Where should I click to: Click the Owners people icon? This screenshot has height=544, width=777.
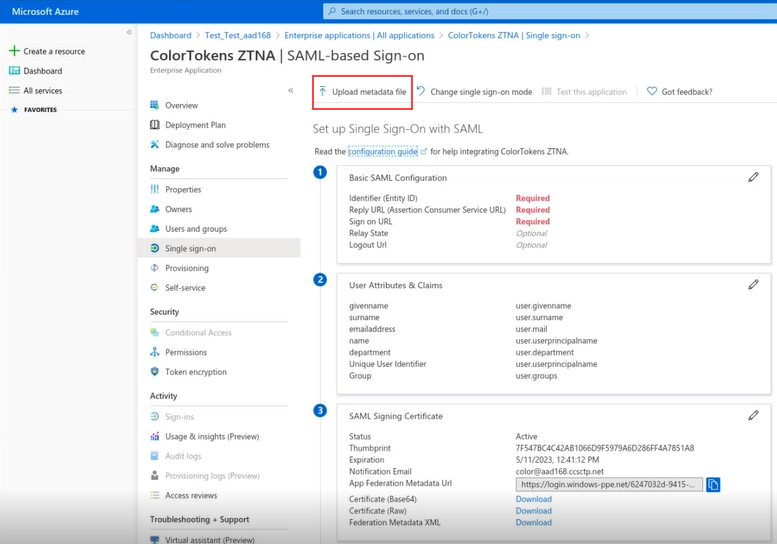pos(155,209)
